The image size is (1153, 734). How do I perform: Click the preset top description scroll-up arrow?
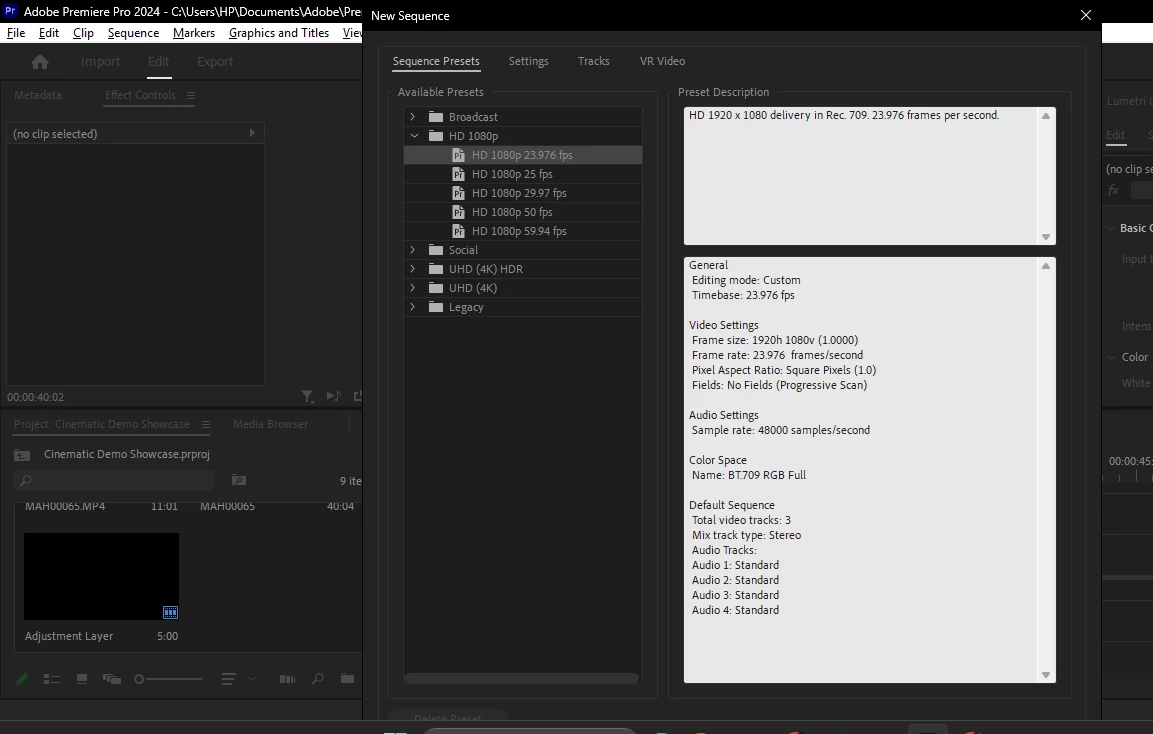(1046, 116)
